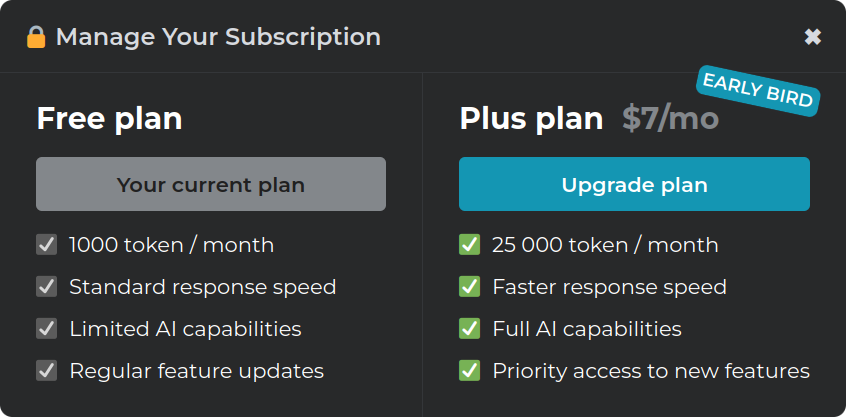Click the 25 000 token / month text

click(x=605, y=245)
